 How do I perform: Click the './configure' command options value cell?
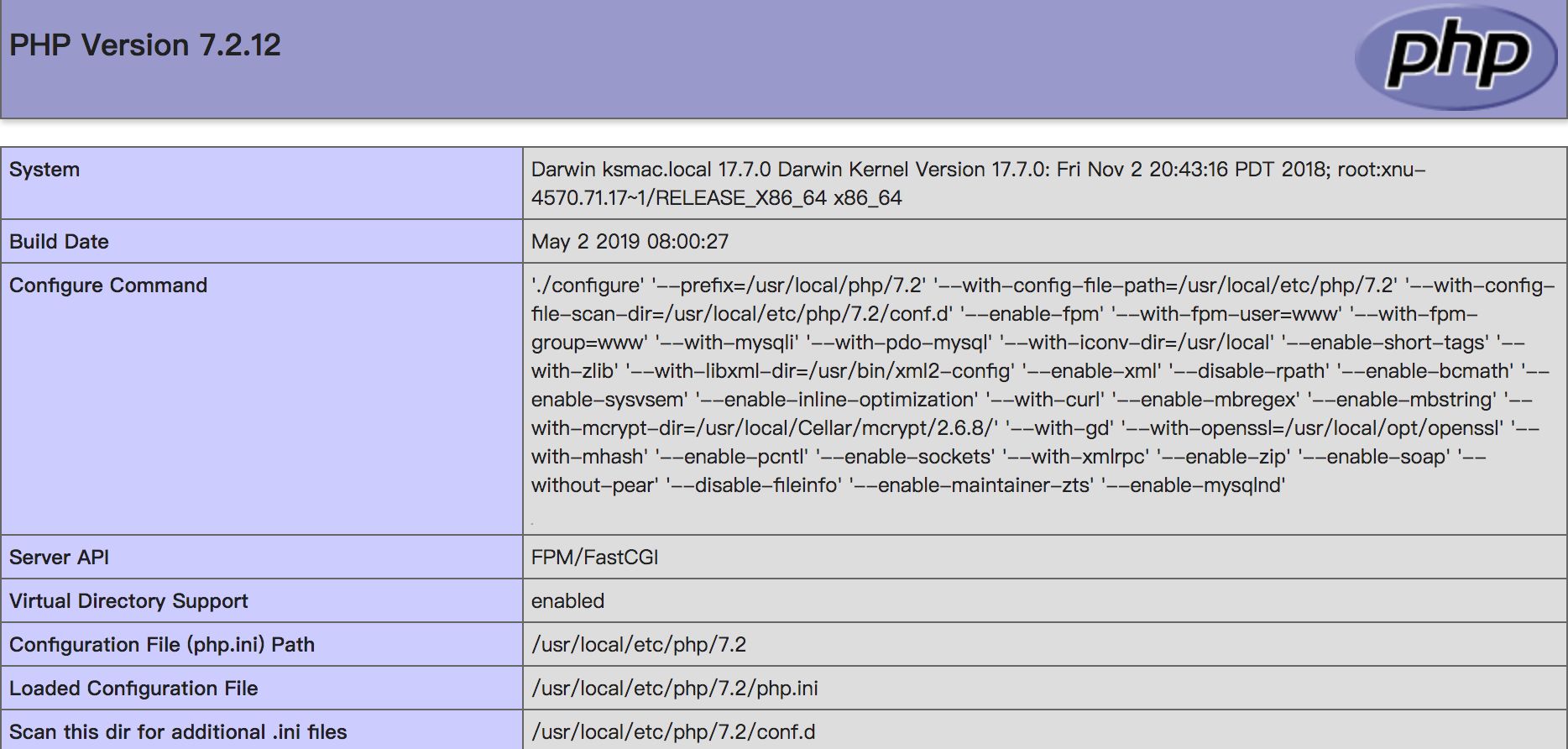(x=1044, y=399)
